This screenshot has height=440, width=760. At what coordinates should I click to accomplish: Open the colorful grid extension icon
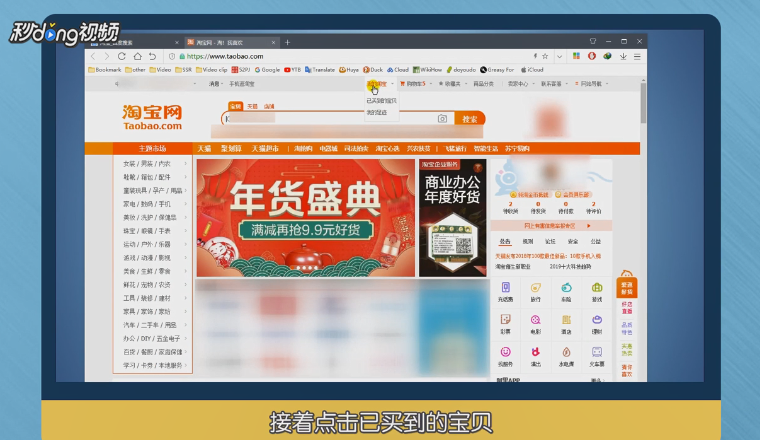(x=576, y=56)
